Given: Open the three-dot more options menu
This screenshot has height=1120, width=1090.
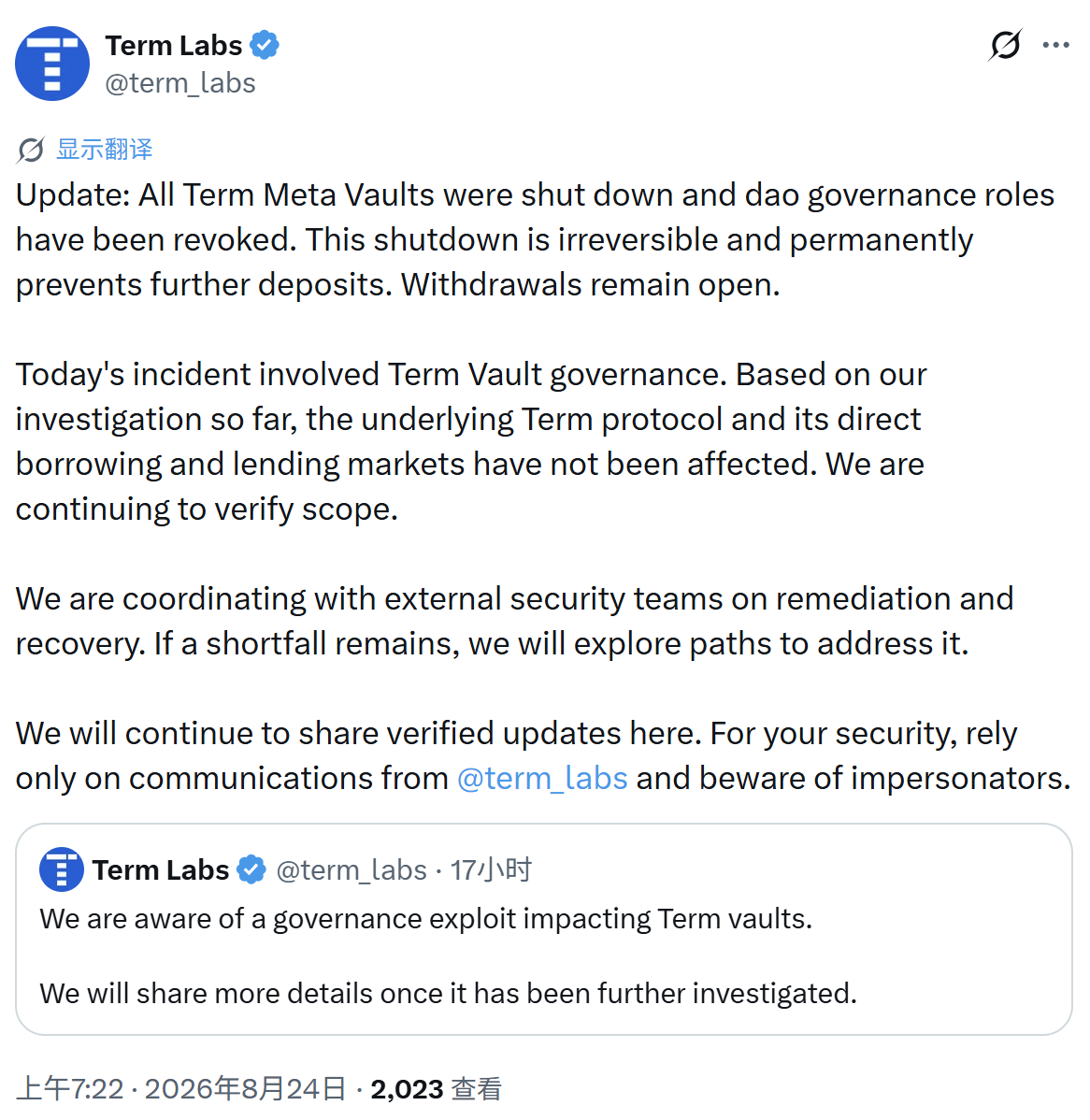Looking at the screenshot, I should 1055,45.
